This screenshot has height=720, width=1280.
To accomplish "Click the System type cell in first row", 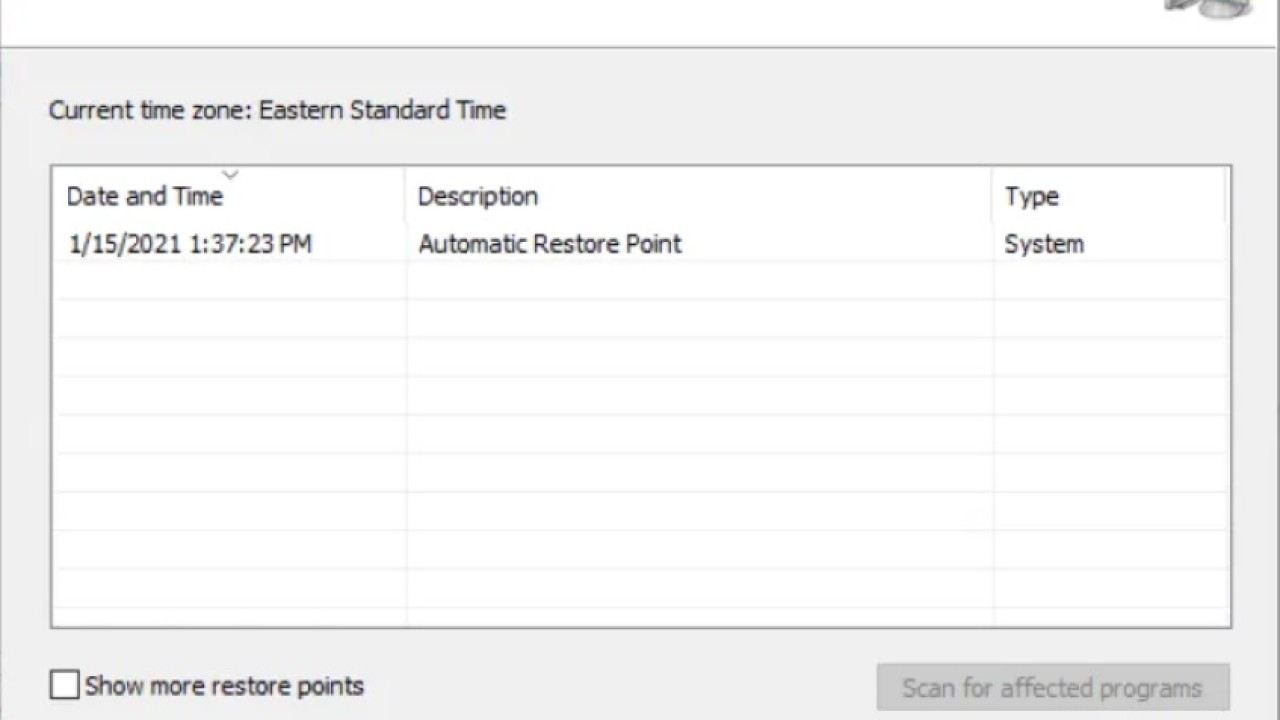I will coord(1044,244).
